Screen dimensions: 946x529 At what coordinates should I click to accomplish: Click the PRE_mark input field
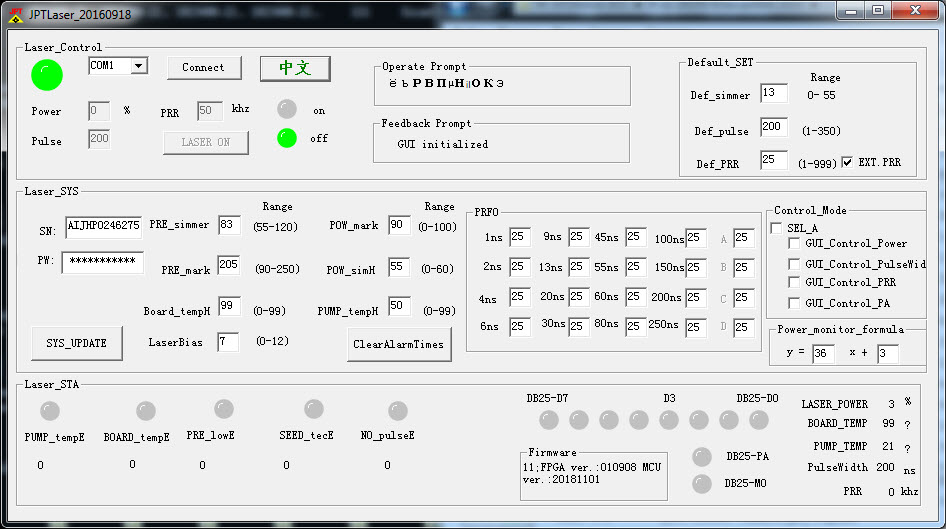[x=229, y=265]
